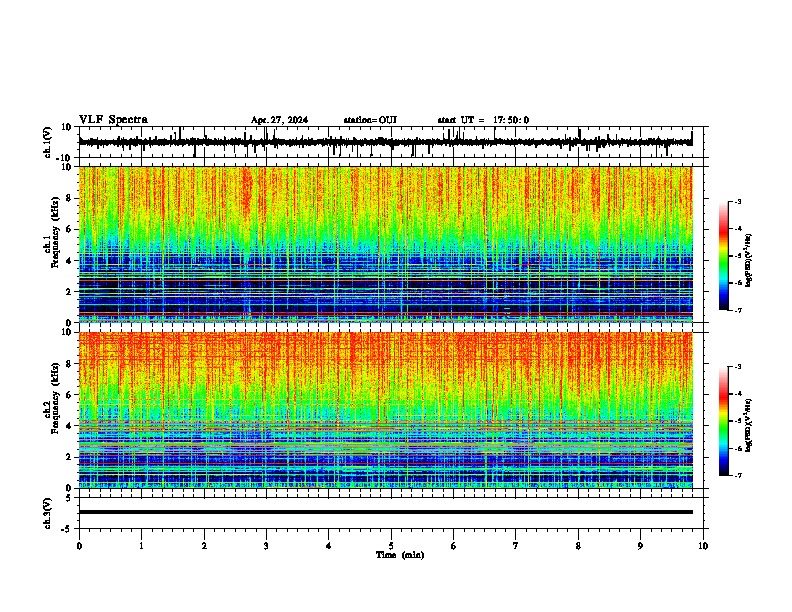Click tick label "1" on the Time axis
The image size is (792, 612).
pos(141,546)
